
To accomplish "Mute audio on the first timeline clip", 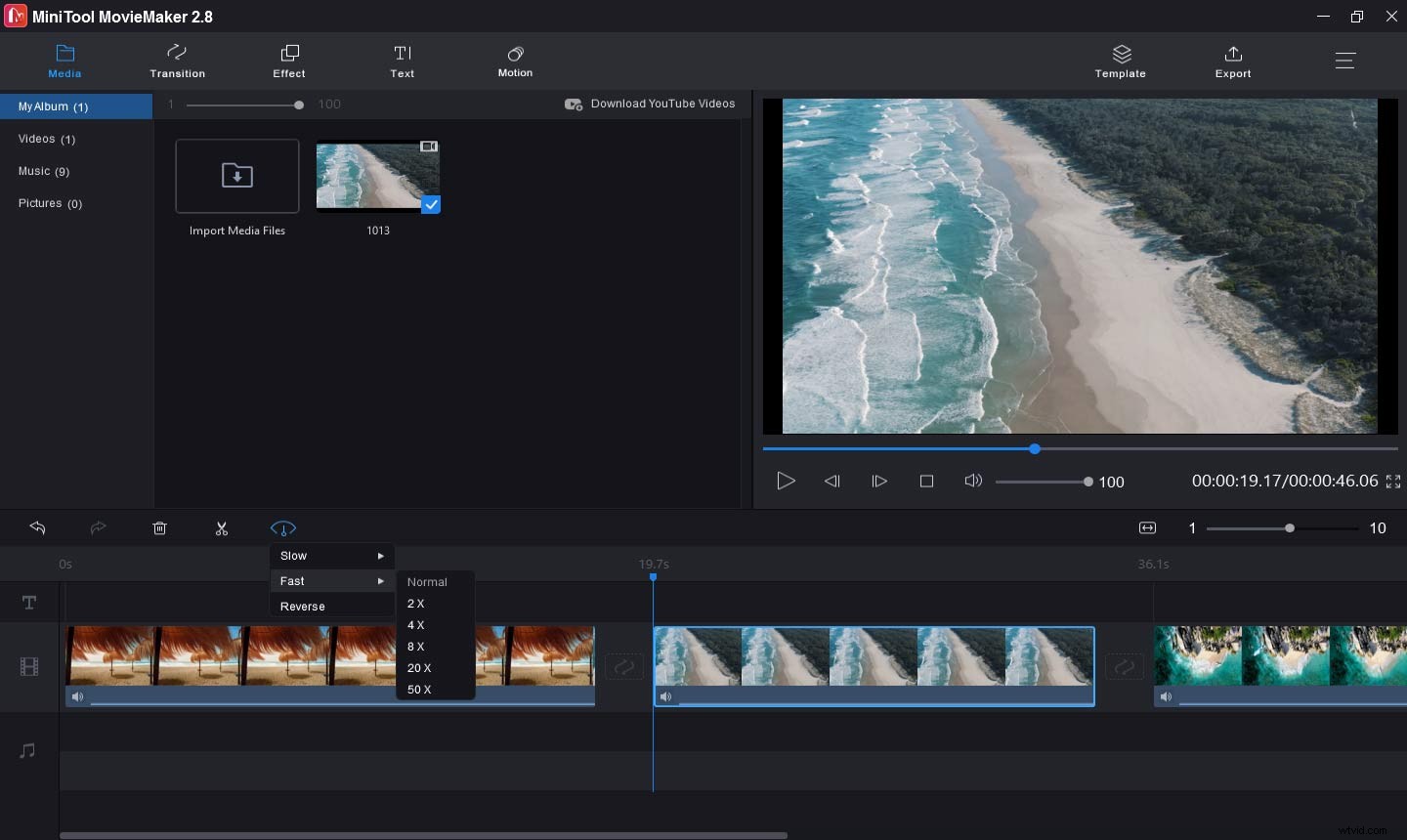I will (x=77, y=696).
